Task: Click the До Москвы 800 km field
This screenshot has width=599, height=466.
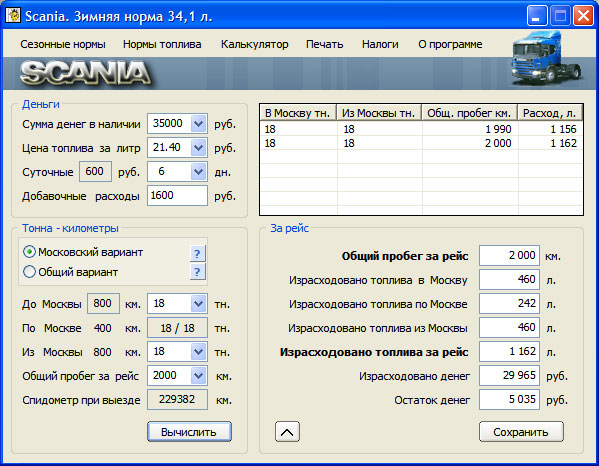Action: pos(103,304)
